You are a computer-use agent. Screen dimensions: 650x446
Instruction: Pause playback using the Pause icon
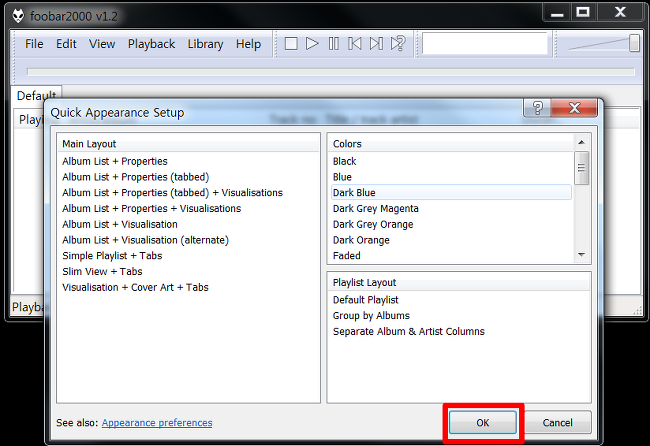(334, 44)
